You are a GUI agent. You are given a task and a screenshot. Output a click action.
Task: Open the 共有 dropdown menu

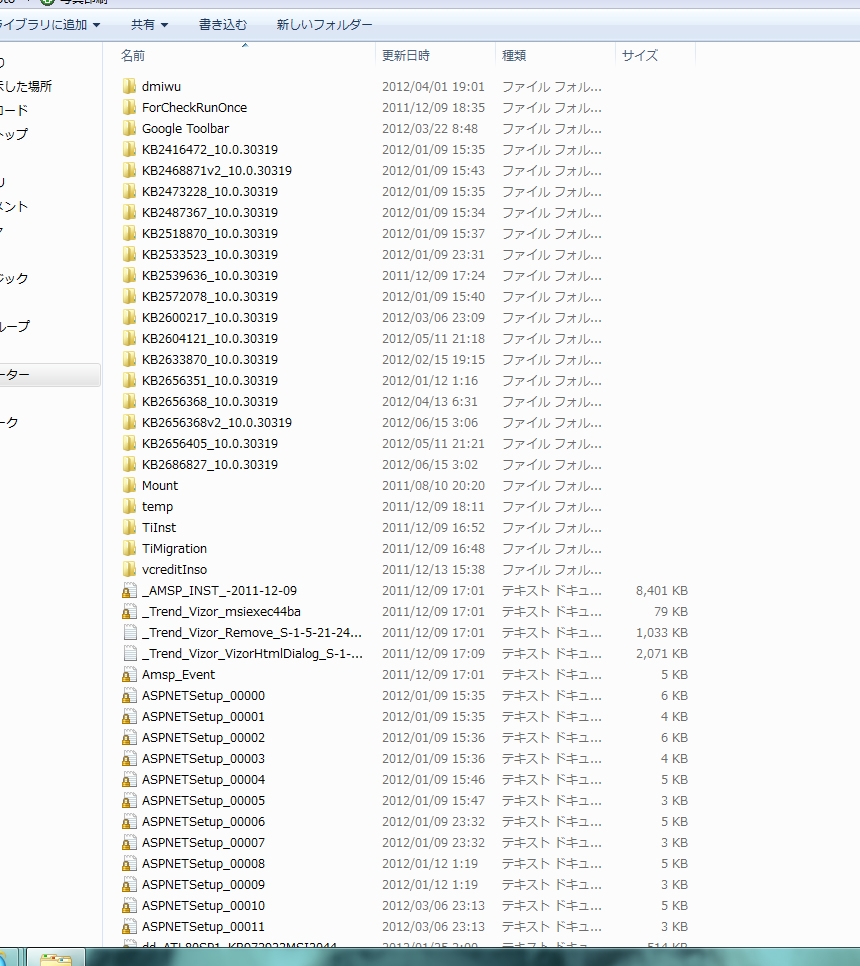[x=149, y=25]
